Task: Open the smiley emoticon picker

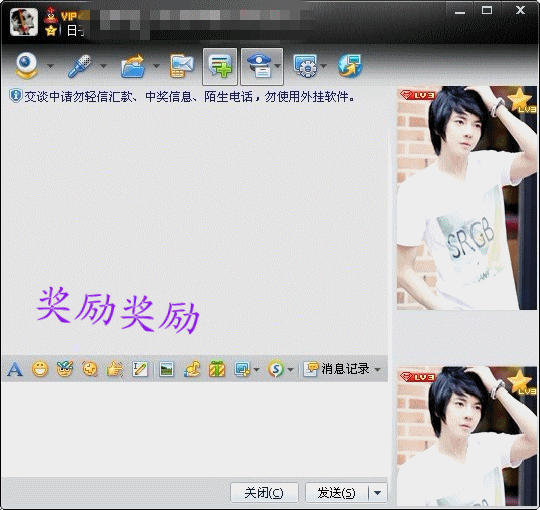Action: (x=40, y=370)
